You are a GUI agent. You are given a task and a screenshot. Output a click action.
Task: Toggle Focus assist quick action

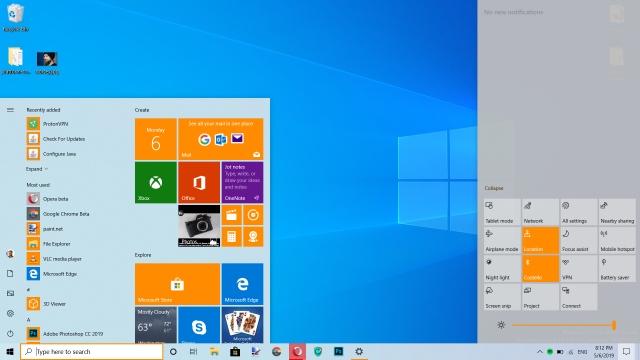coord(579,240)
